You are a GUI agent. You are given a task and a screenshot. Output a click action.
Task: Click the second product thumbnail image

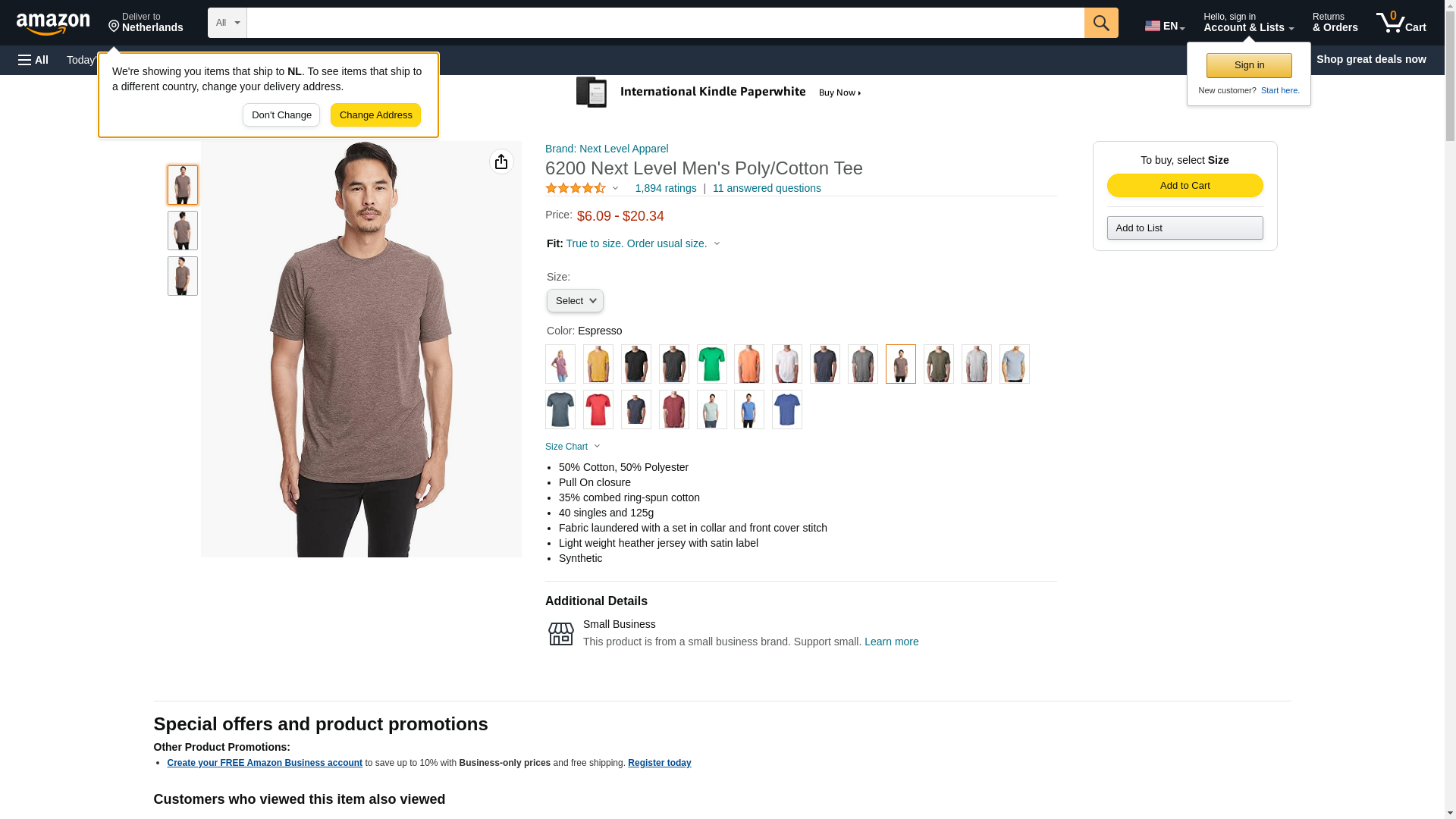coord(182,231)
